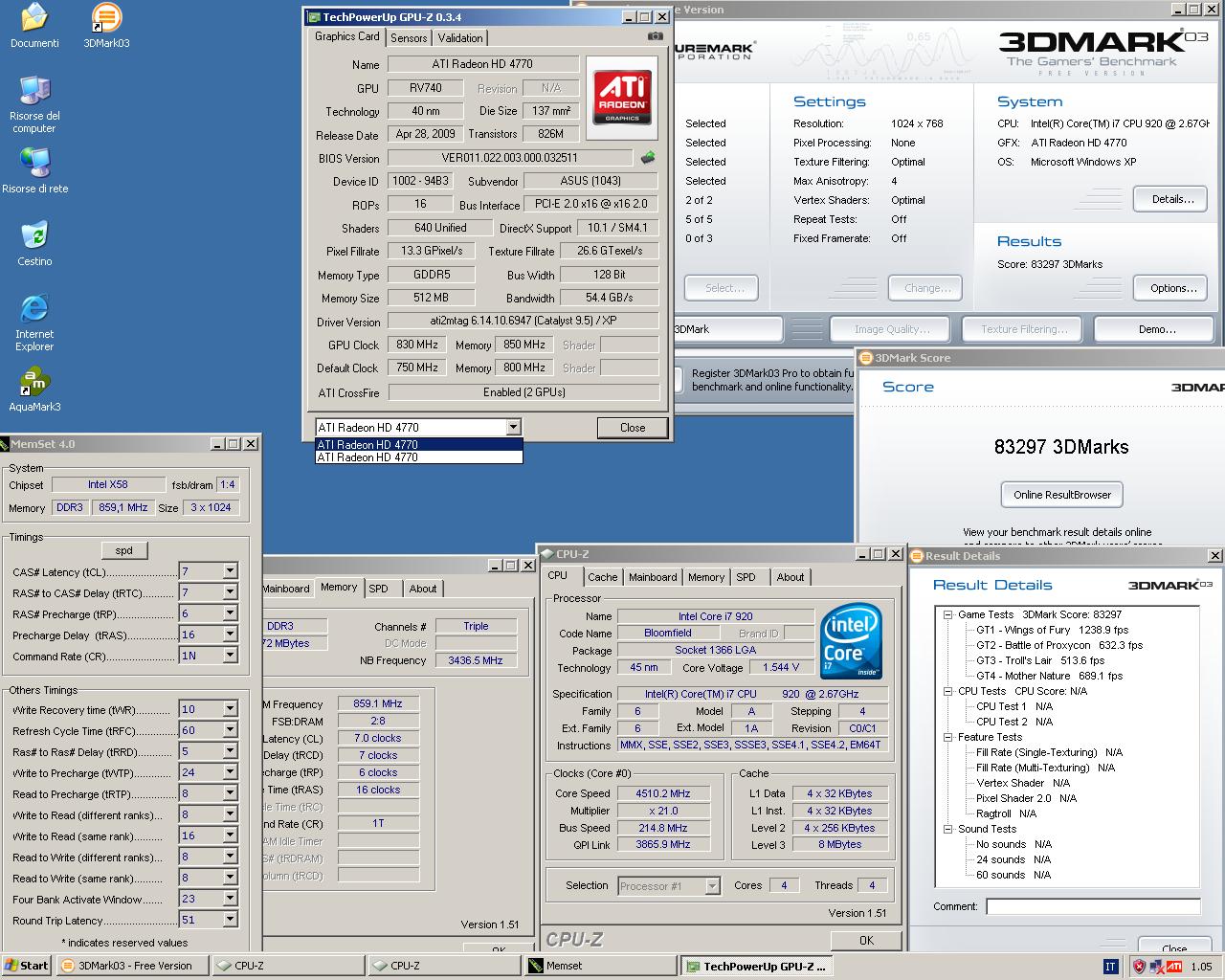Click the spd button in MemSet
The height and width of the screenshot is (980, 1225).
[x=124, y=550]
